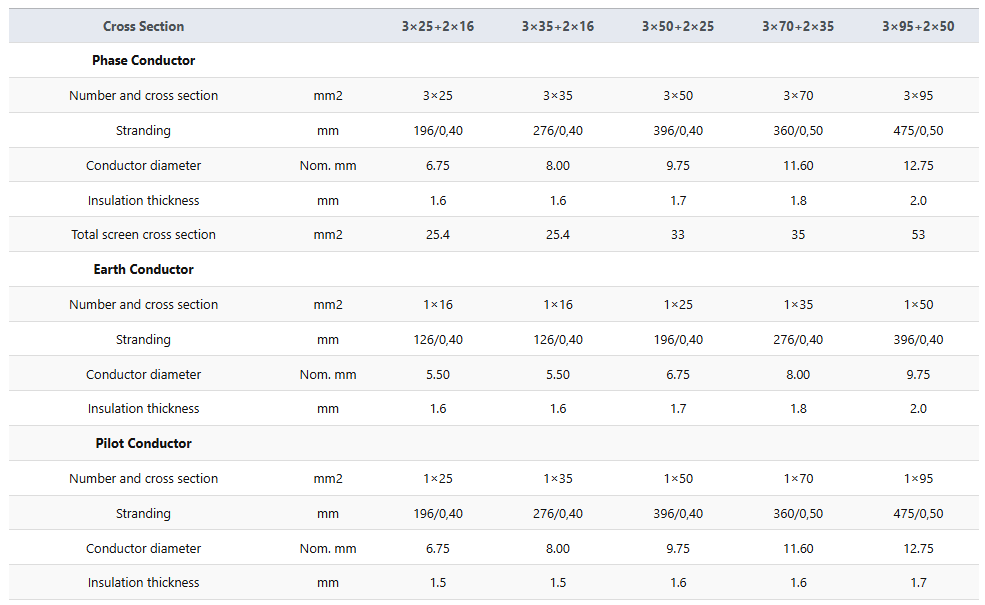Click the Total screen cross section value 53

pyautogui.click(x=918, y=234)
